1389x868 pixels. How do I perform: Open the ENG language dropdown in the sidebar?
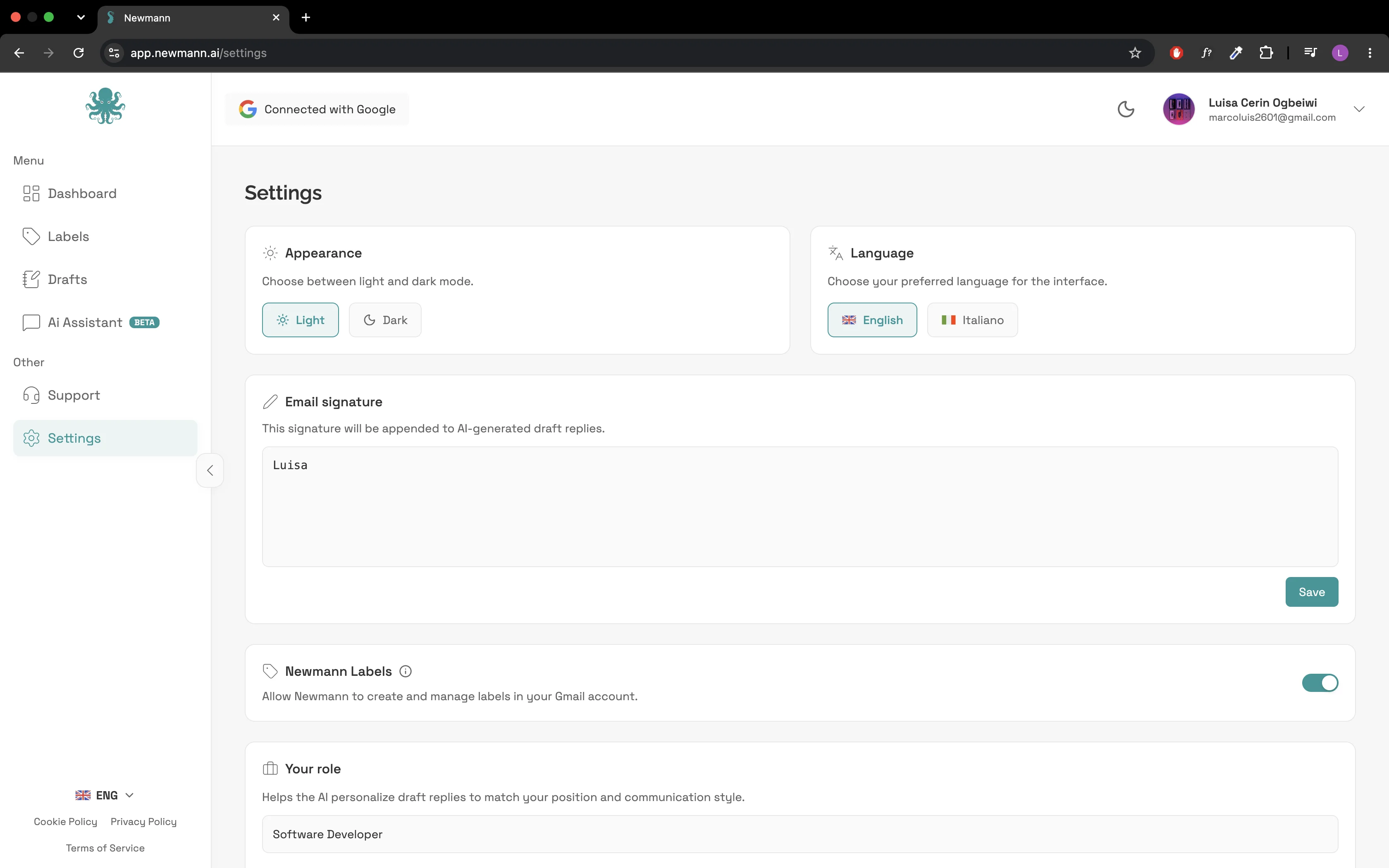coord(105,795)
